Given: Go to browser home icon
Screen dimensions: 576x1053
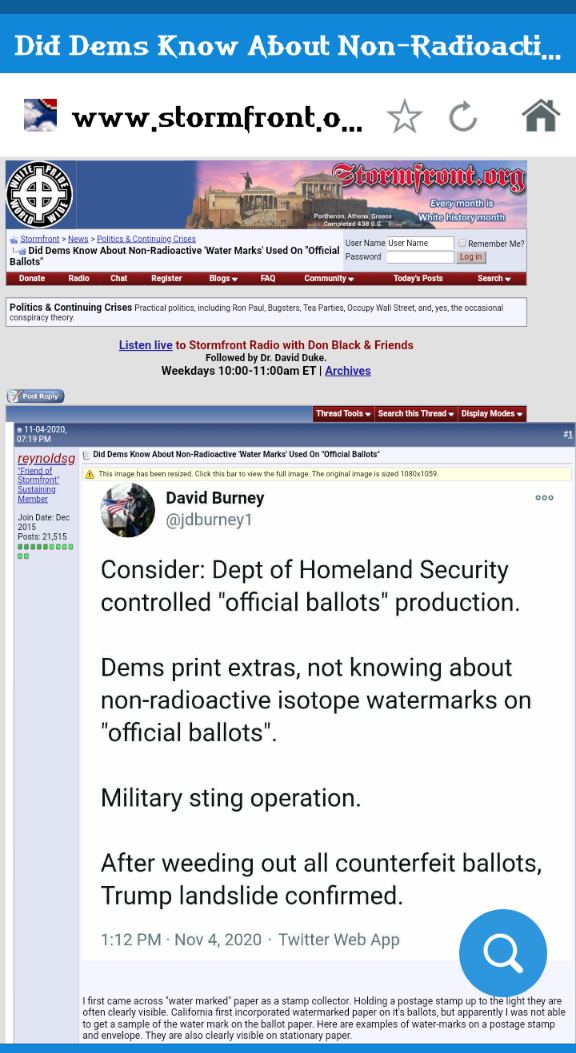Looking at the screenshot, I should tap(540, 116).
